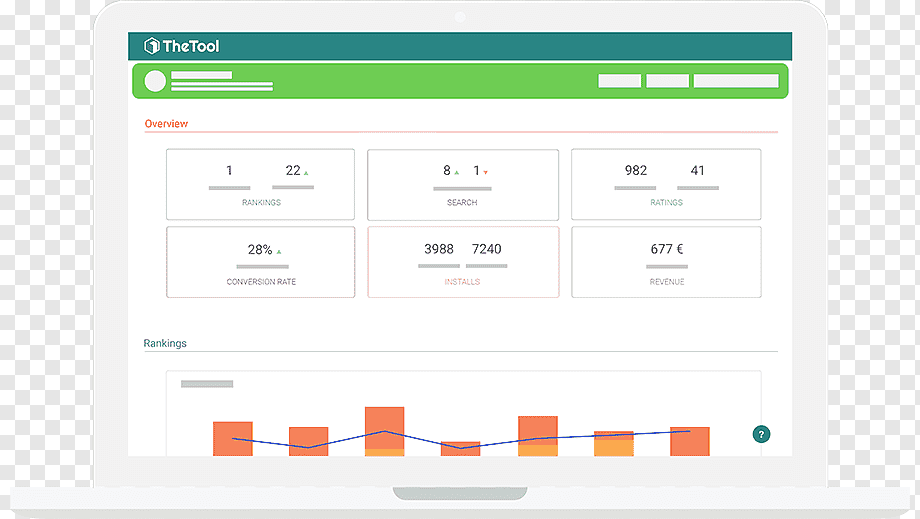Click the tallest orange bar in Rankings chart
The height and width of the screenshot is (519, 920).
point(384,432)
